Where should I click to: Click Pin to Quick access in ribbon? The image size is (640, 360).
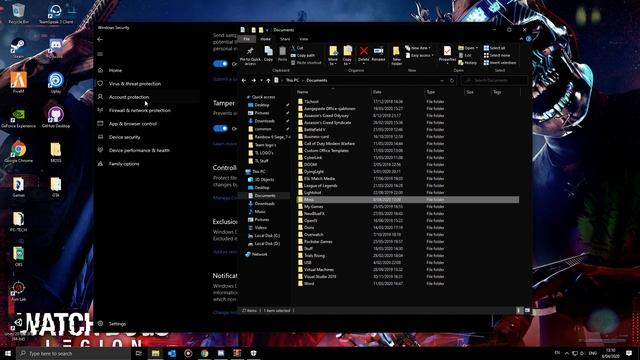[250, 55]
